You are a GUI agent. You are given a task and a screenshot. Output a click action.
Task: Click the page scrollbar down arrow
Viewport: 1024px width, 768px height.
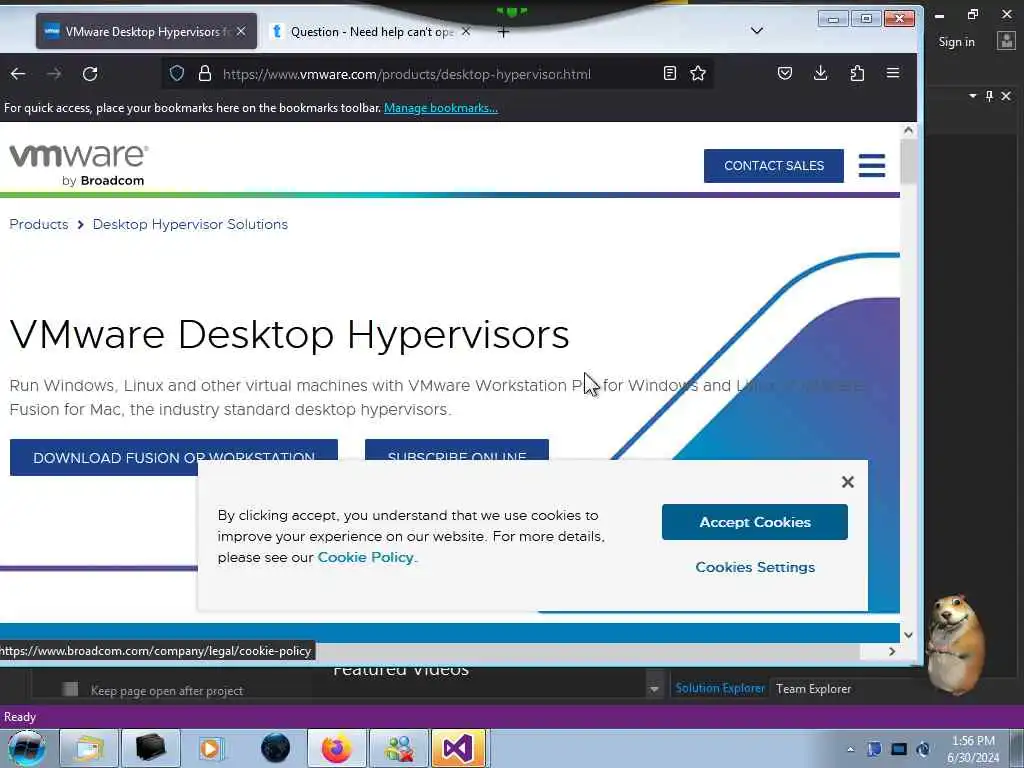pos(908,635)
